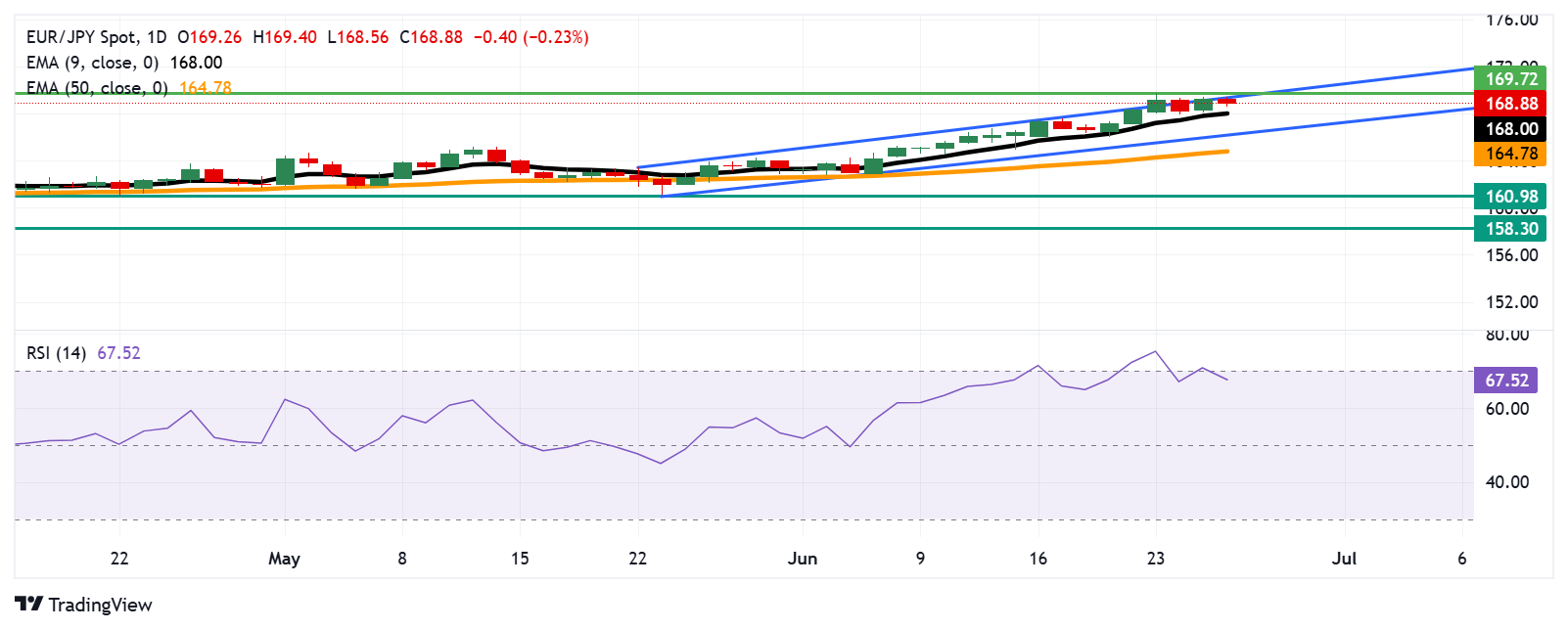Click the May date marker on time axis
1568x630 pixels.
[x=284, y=559]
